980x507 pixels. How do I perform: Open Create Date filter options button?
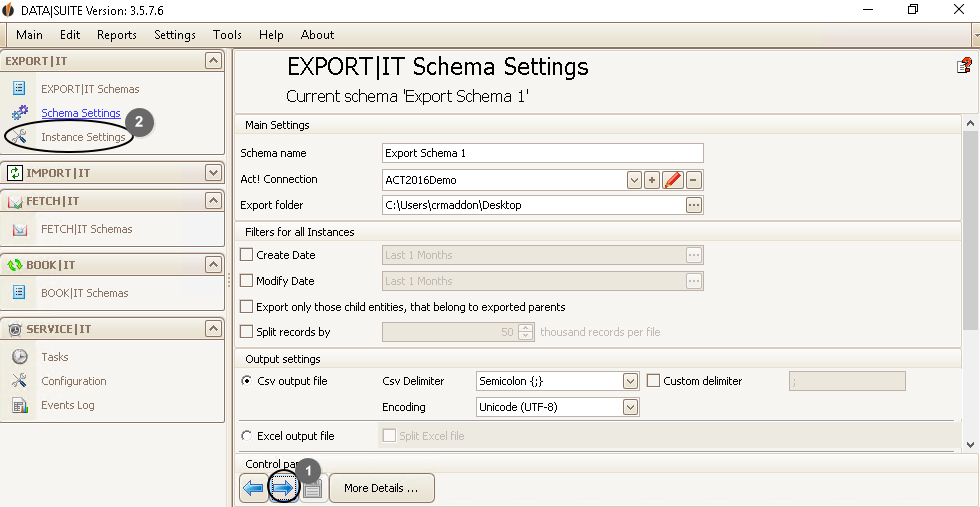(694, 255)
